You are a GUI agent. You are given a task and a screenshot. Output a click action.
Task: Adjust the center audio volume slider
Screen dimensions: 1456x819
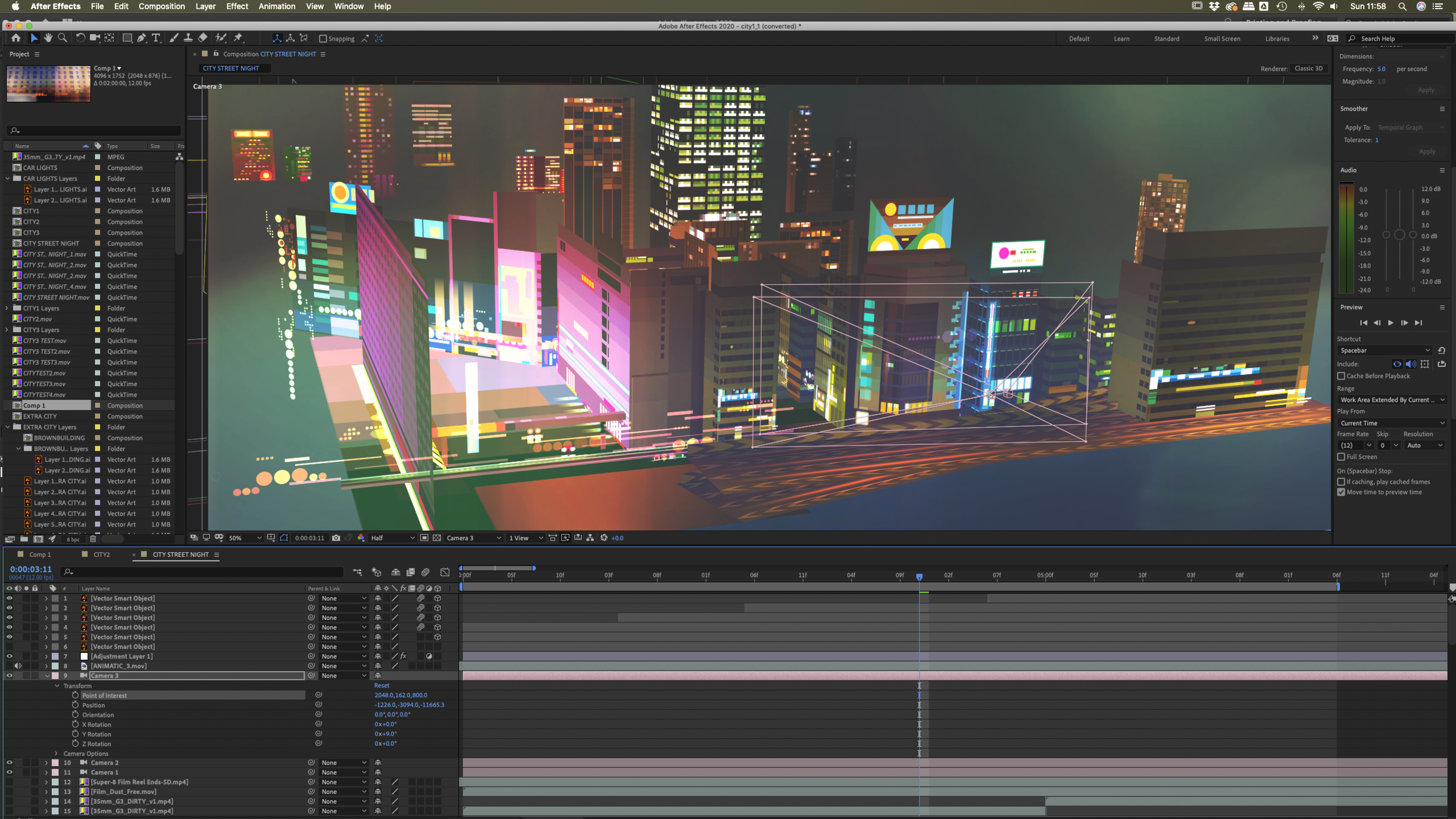pos(1399,235)
